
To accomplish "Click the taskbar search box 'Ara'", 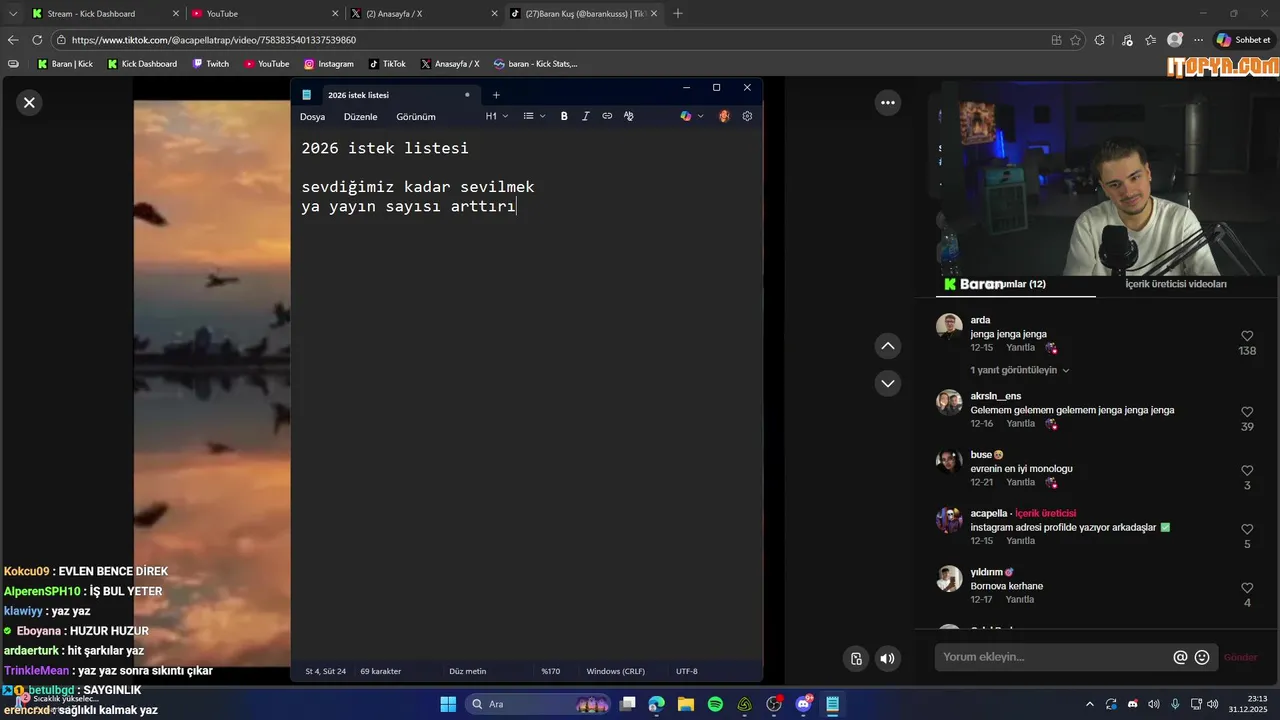I will point(540,704).
